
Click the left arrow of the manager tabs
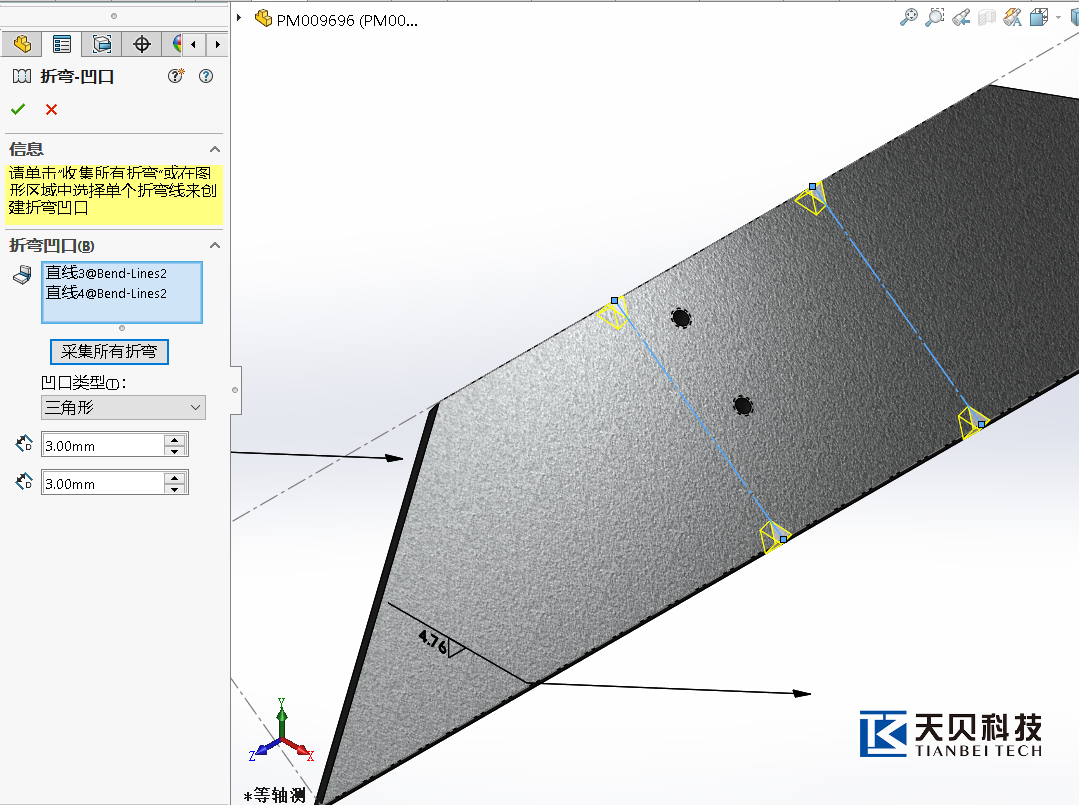[x=193, y=45]
